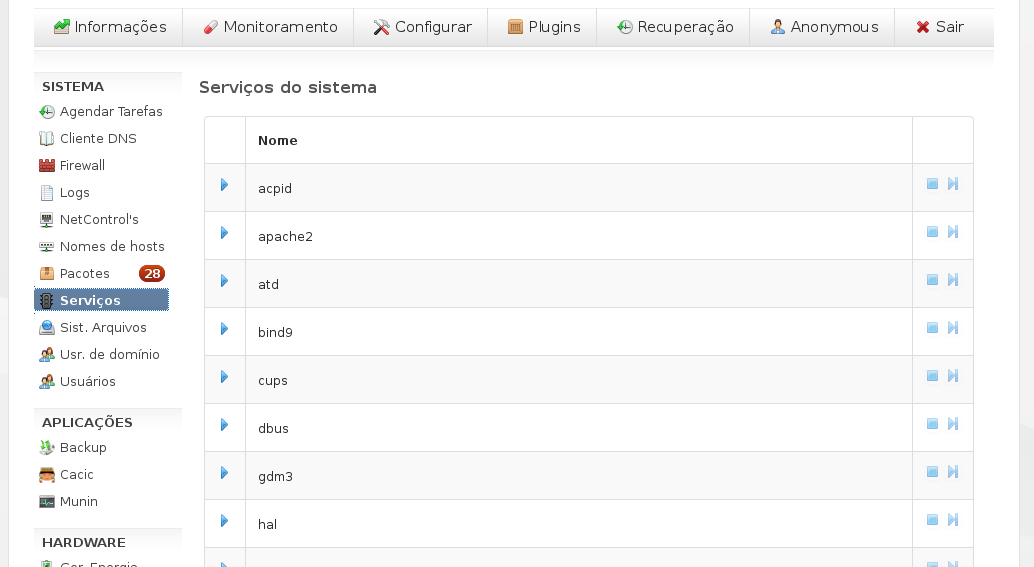Select Serviços in the sidebar
1034x567 pixels.
pos(102,300)
